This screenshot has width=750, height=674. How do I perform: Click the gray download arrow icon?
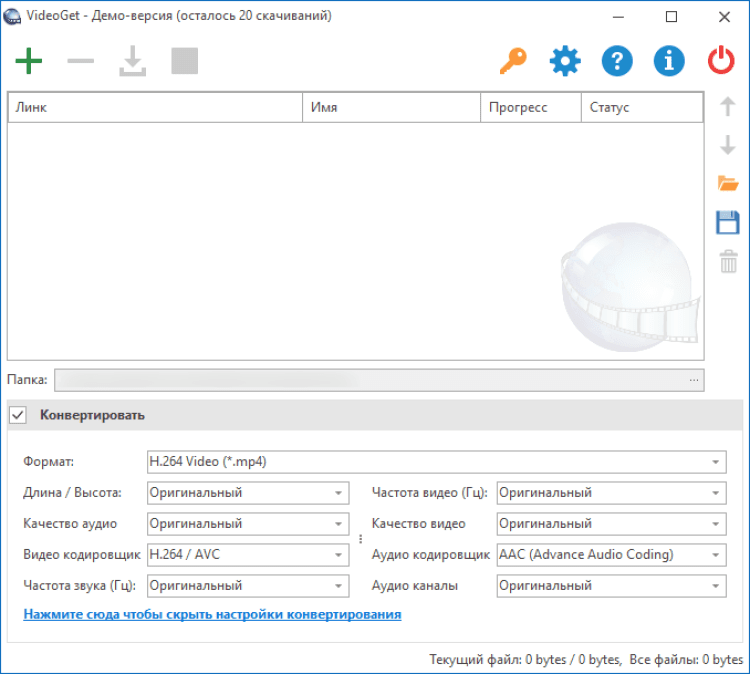(132, 61)
